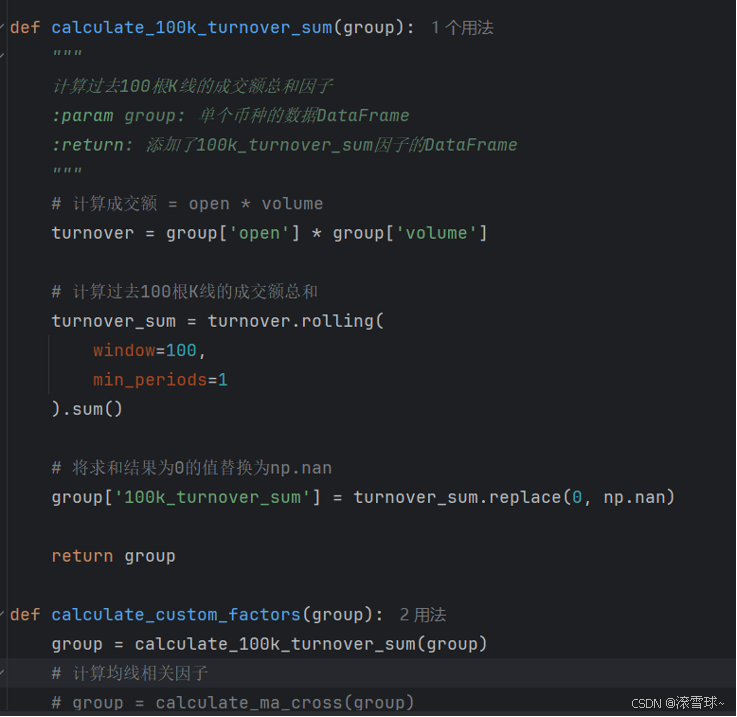Viewport: 737px width, 717px height.
Task: Open the '1 个用法' usages hint
Action: point(463,28)
